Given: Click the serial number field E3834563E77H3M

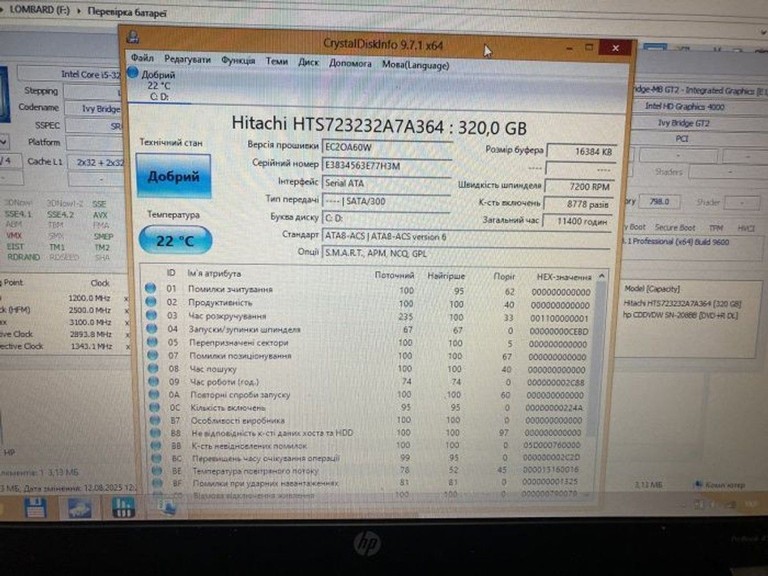Looking at the screenshot, I should coord(386,166).
